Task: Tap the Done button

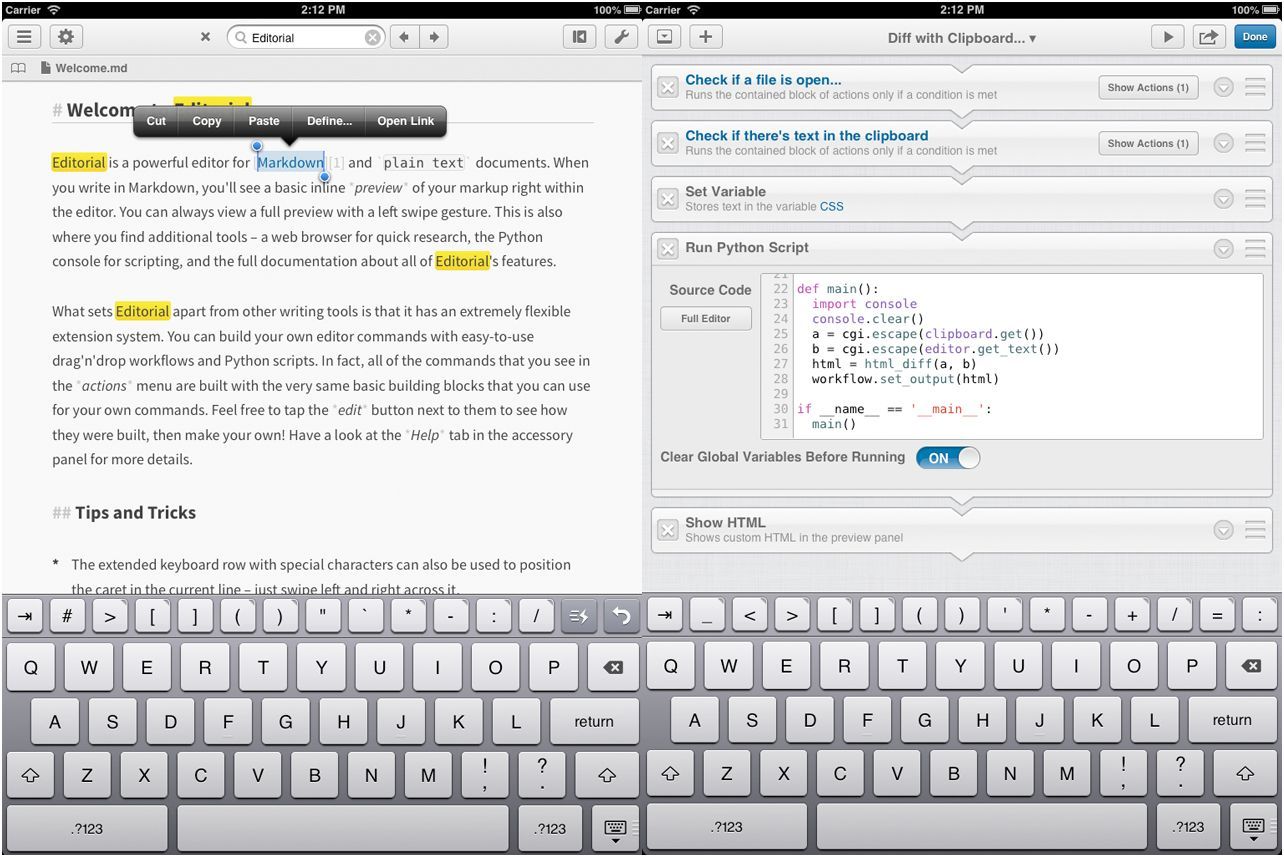Action: [x=1255, y=36]
